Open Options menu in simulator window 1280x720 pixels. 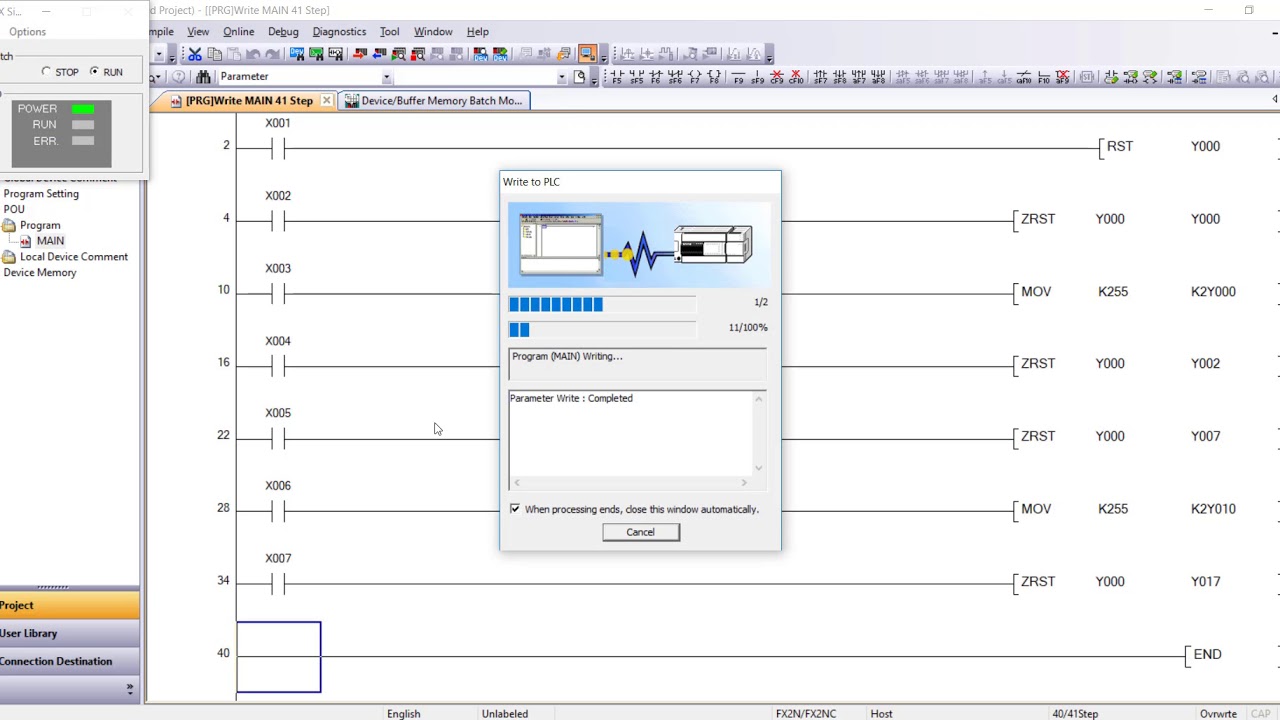click(27, 32)
